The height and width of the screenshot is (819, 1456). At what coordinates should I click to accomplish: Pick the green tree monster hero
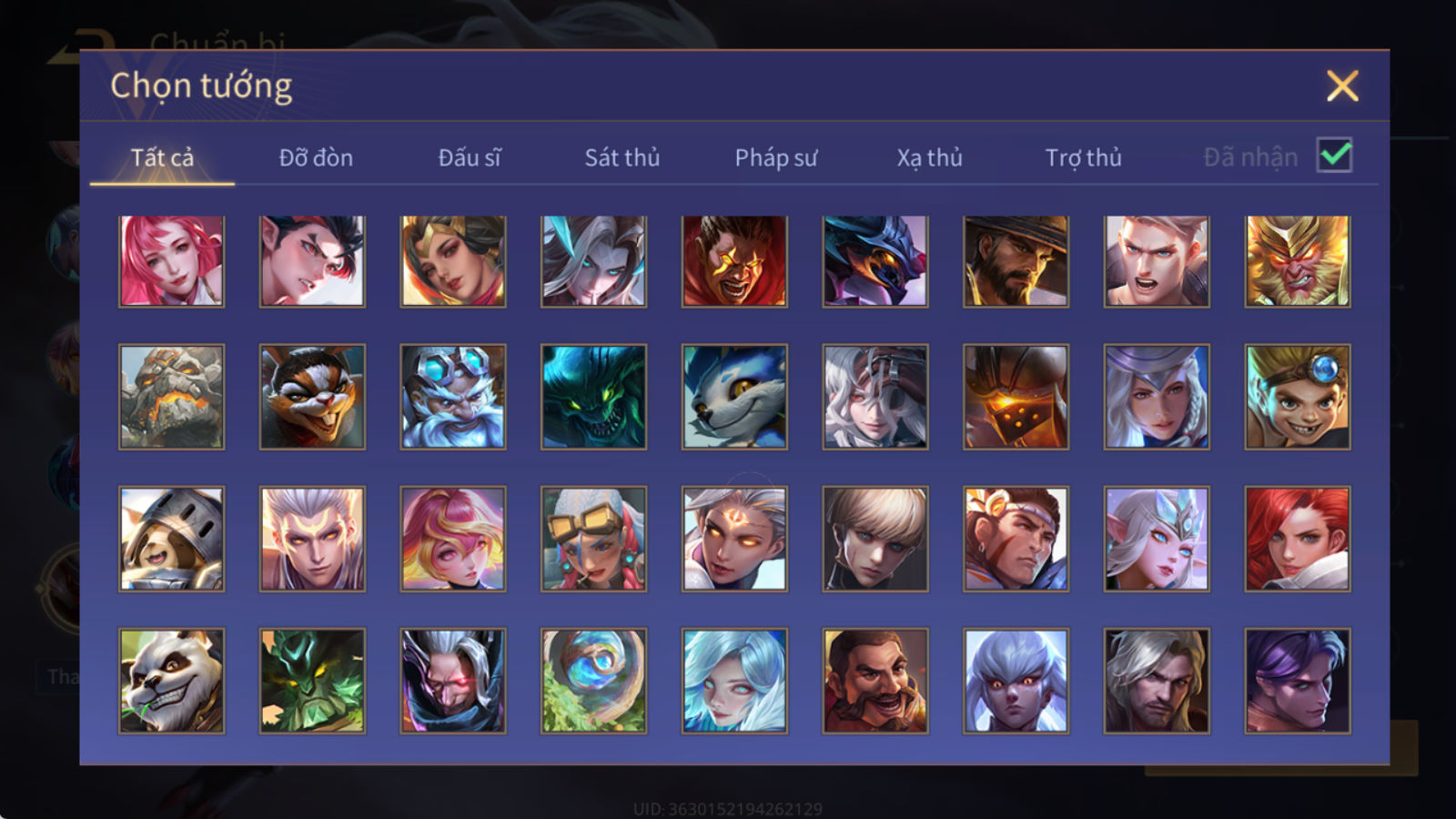pyautogui.click(x=312, y=681)
